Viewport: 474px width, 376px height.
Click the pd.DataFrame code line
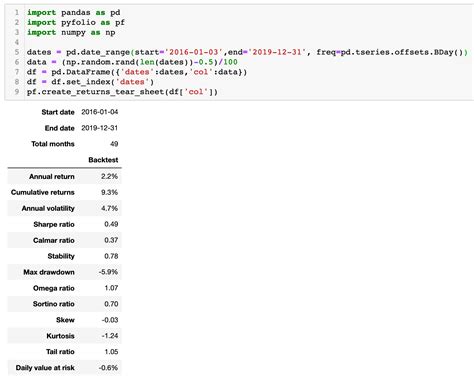tap(137, 72)
